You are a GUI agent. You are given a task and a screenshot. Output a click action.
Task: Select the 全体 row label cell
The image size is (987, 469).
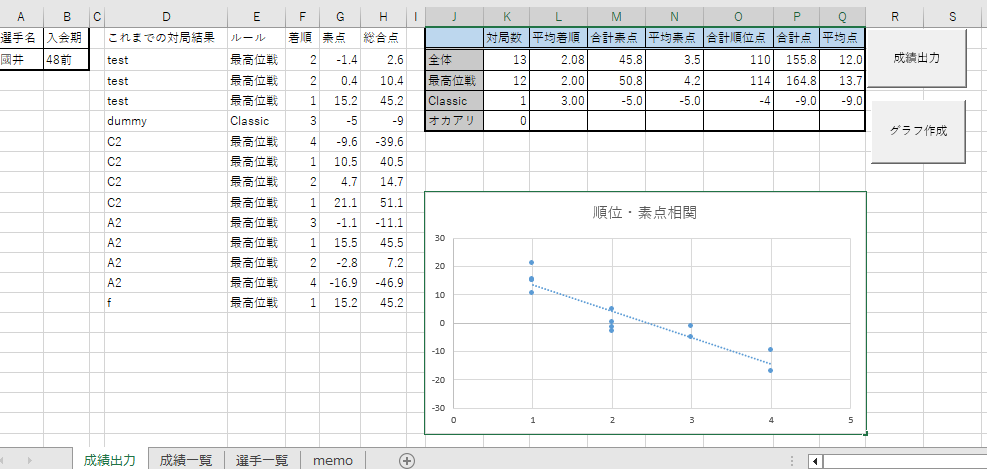[454, 60]
